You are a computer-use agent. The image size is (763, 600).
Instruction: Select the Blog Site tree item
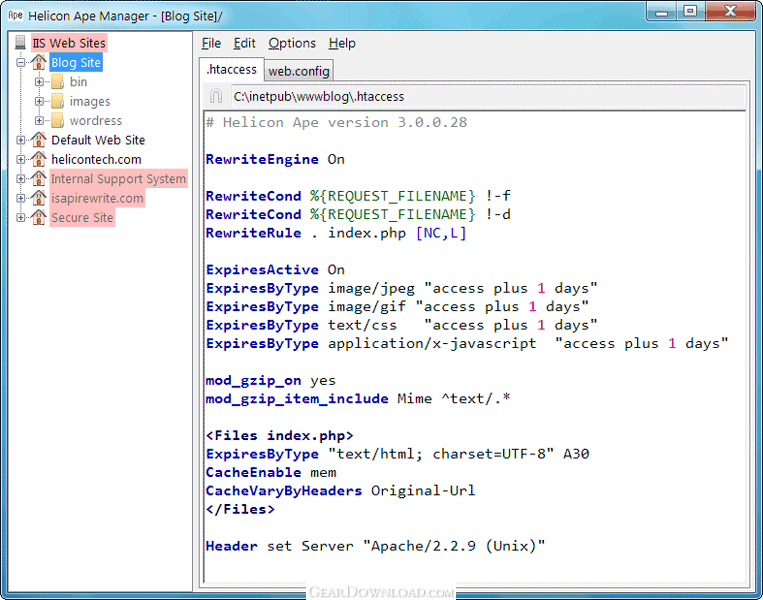coord(76,62)
